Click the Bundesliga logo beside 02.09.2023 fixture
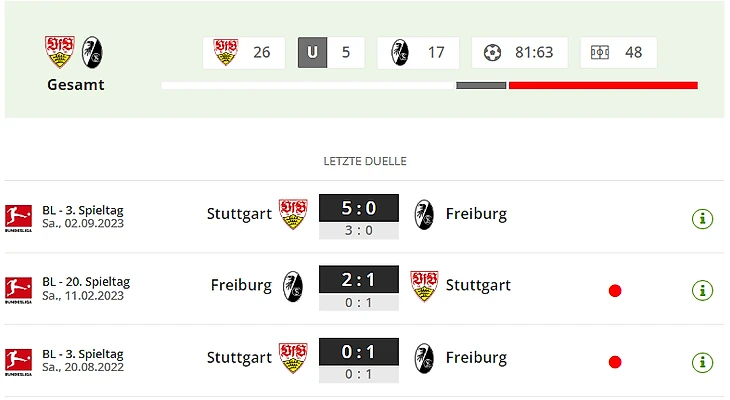730x400 pixels. [19, 218]
